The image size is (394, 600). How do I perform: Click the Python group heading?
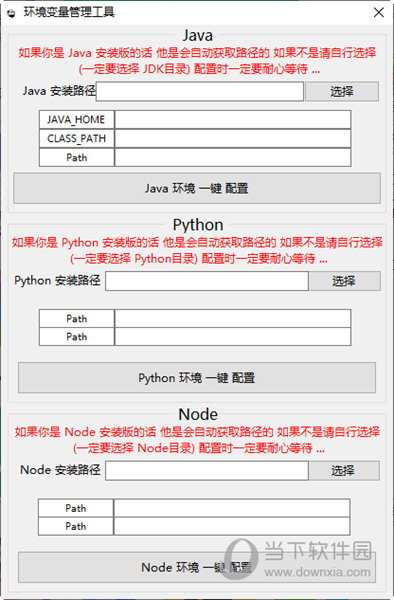point(198,225)
